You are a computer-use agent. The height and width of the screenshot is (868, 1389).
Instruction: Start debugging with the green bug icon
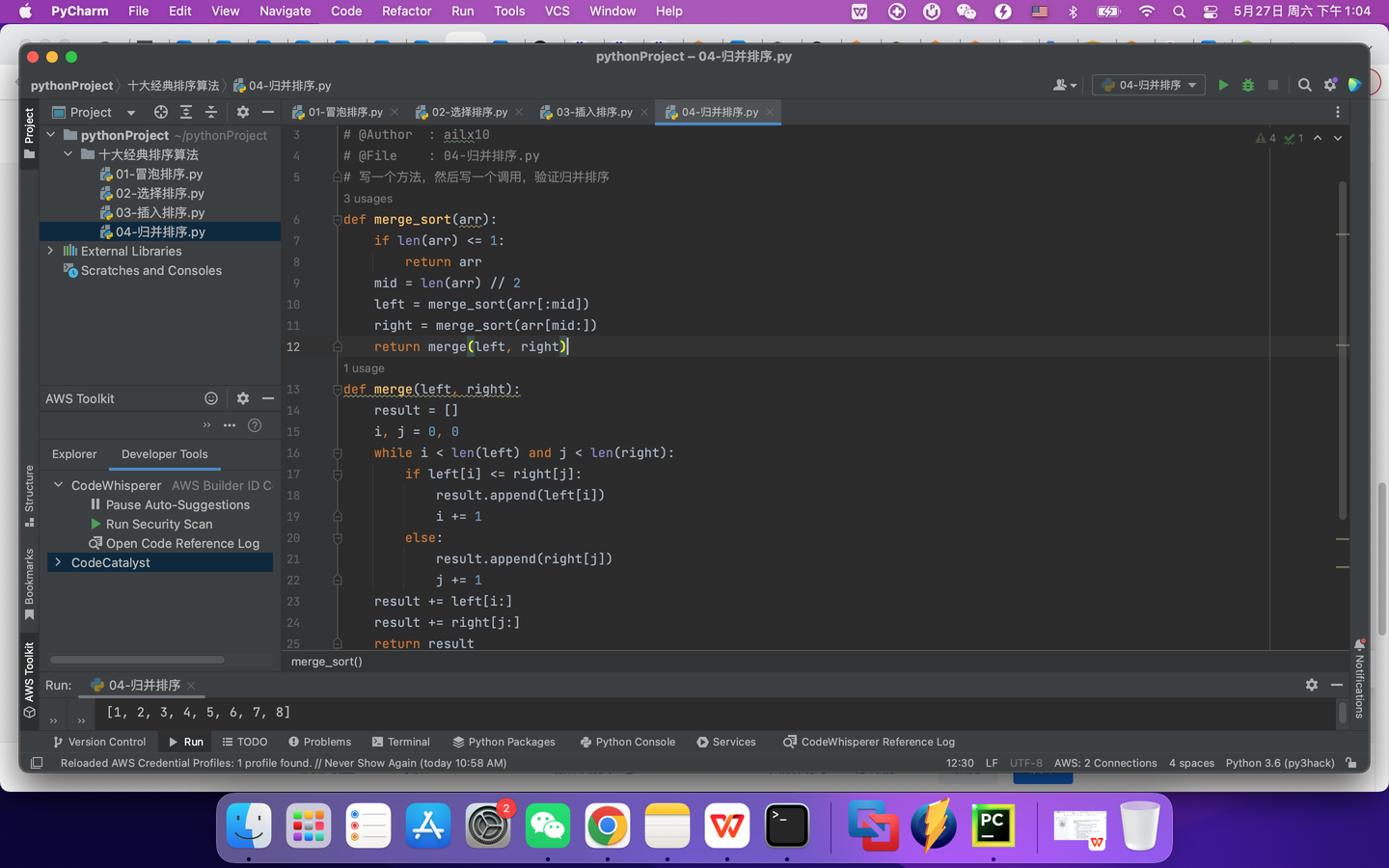1248,85
